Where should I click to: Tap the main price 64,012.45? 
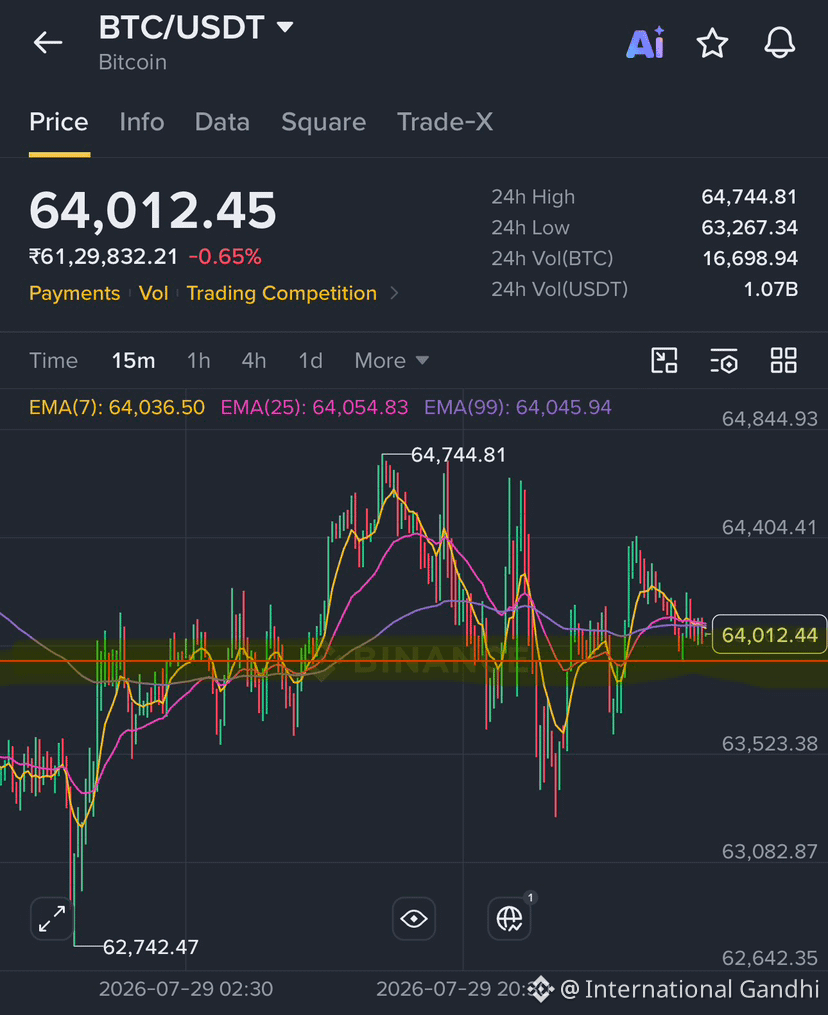[153, 210]
